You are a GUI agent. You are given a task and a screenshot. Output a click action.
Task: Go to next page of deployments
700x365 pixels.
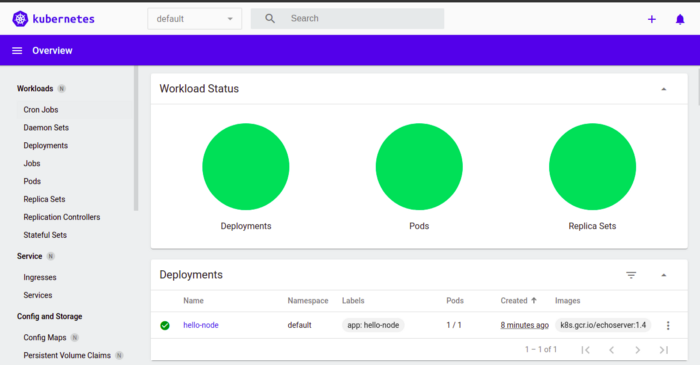638,350
